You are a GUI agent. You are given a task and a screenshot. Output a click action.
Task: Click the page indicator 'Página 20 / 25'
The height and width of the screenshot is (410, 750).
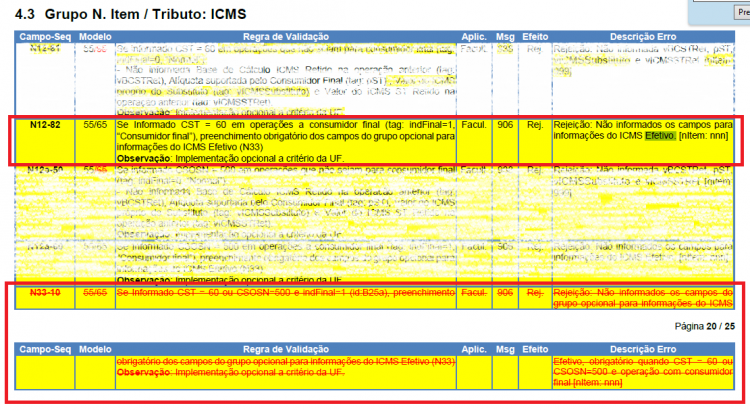(705, 326)
